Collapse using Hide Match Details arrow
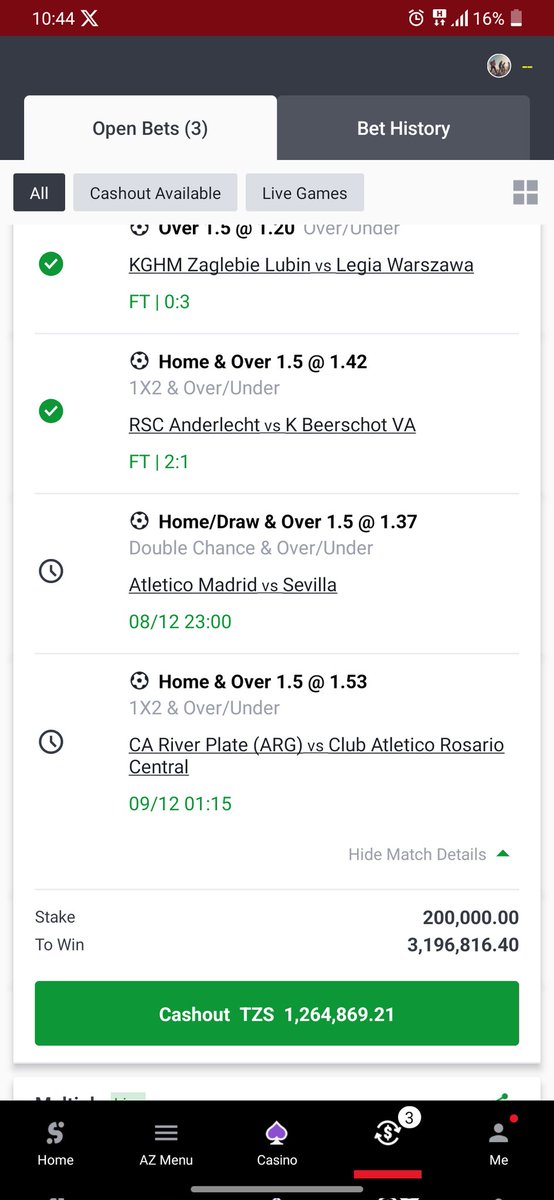The width and height of the screenshot is (554, 1200). 503,854
